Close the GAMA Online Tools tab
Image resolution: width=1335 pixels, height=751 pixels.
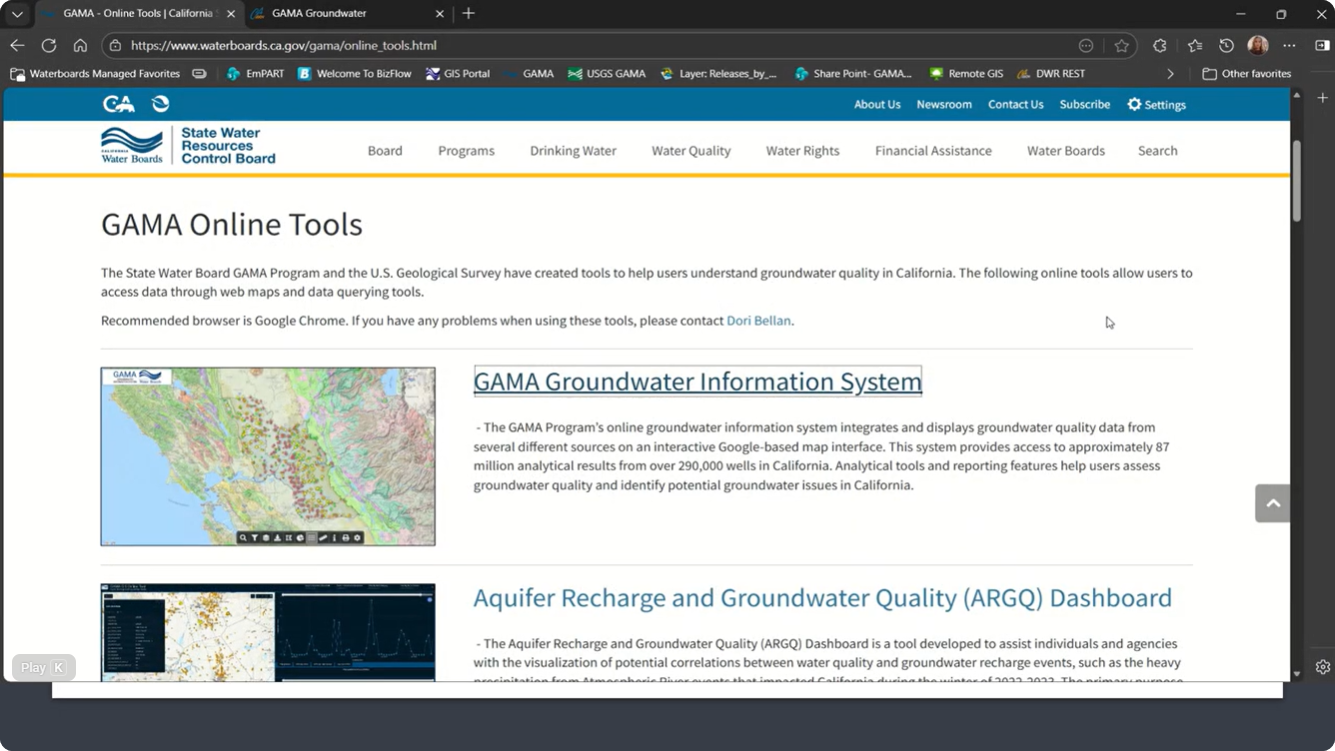click(231, 14)
